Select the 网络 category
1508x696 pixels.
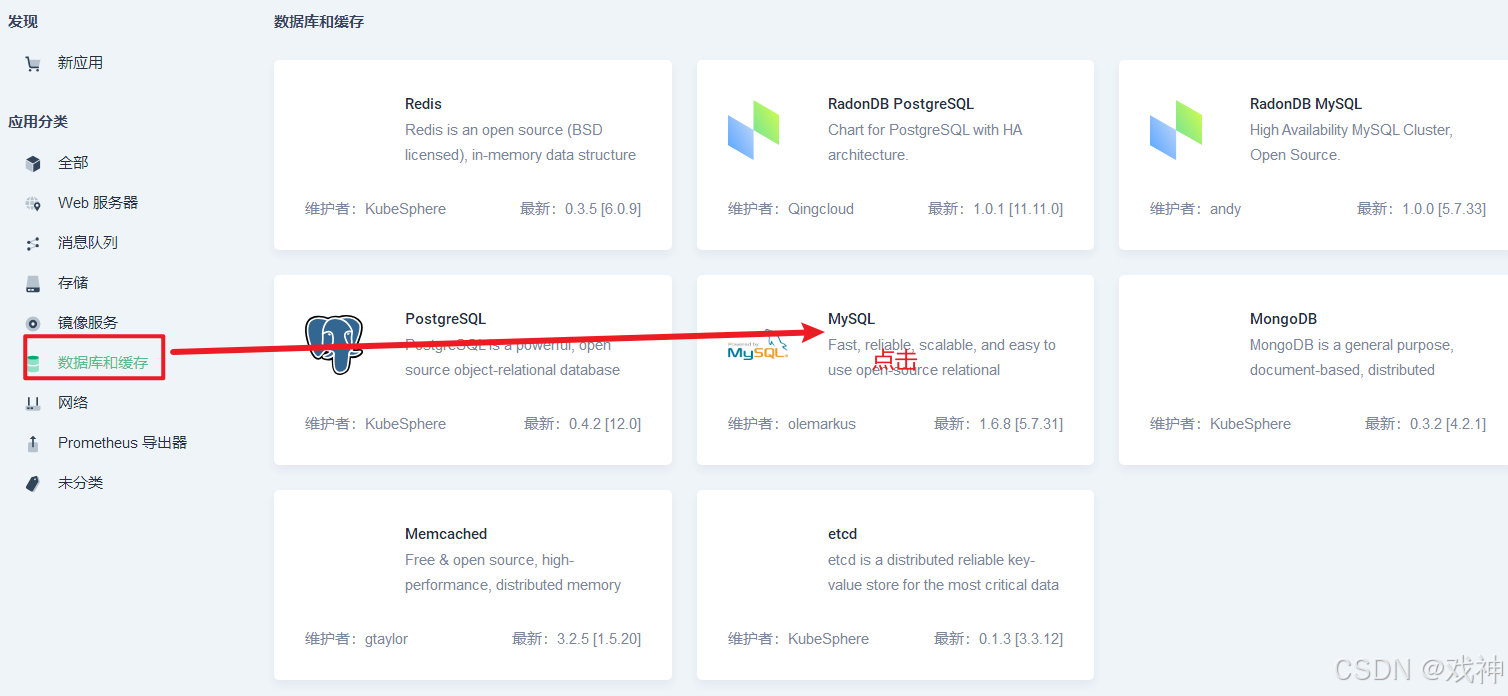(x=73, y=403)
